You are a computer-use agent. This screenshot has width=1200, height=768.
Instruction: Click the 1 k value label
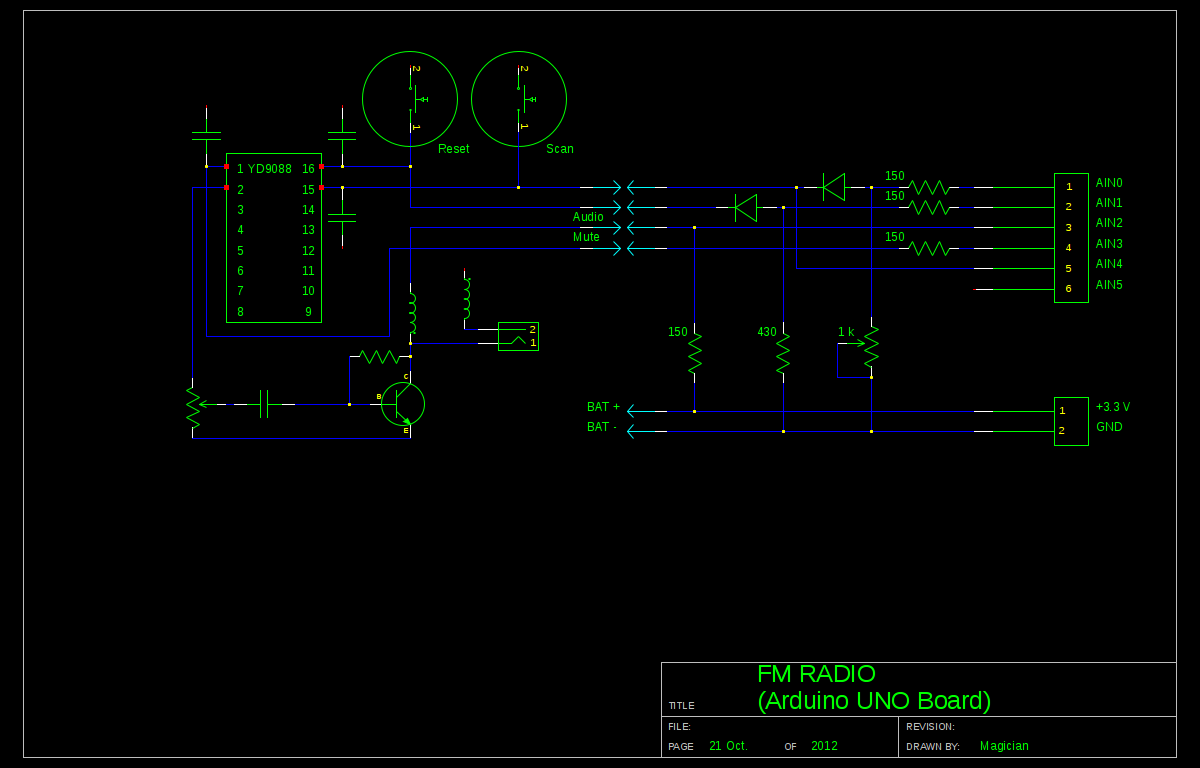846,332
